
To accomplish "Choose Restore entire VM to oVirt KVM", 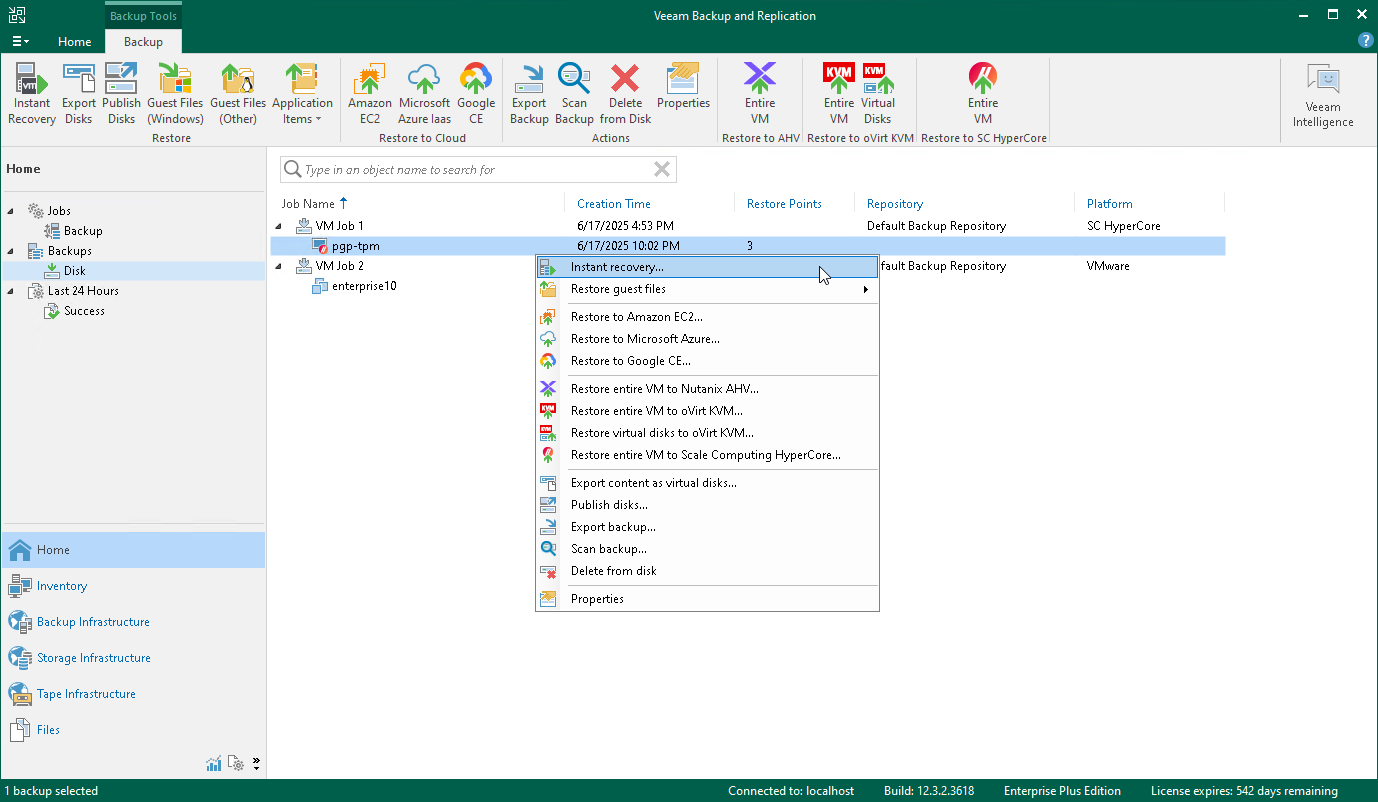I will click(707, 411).
